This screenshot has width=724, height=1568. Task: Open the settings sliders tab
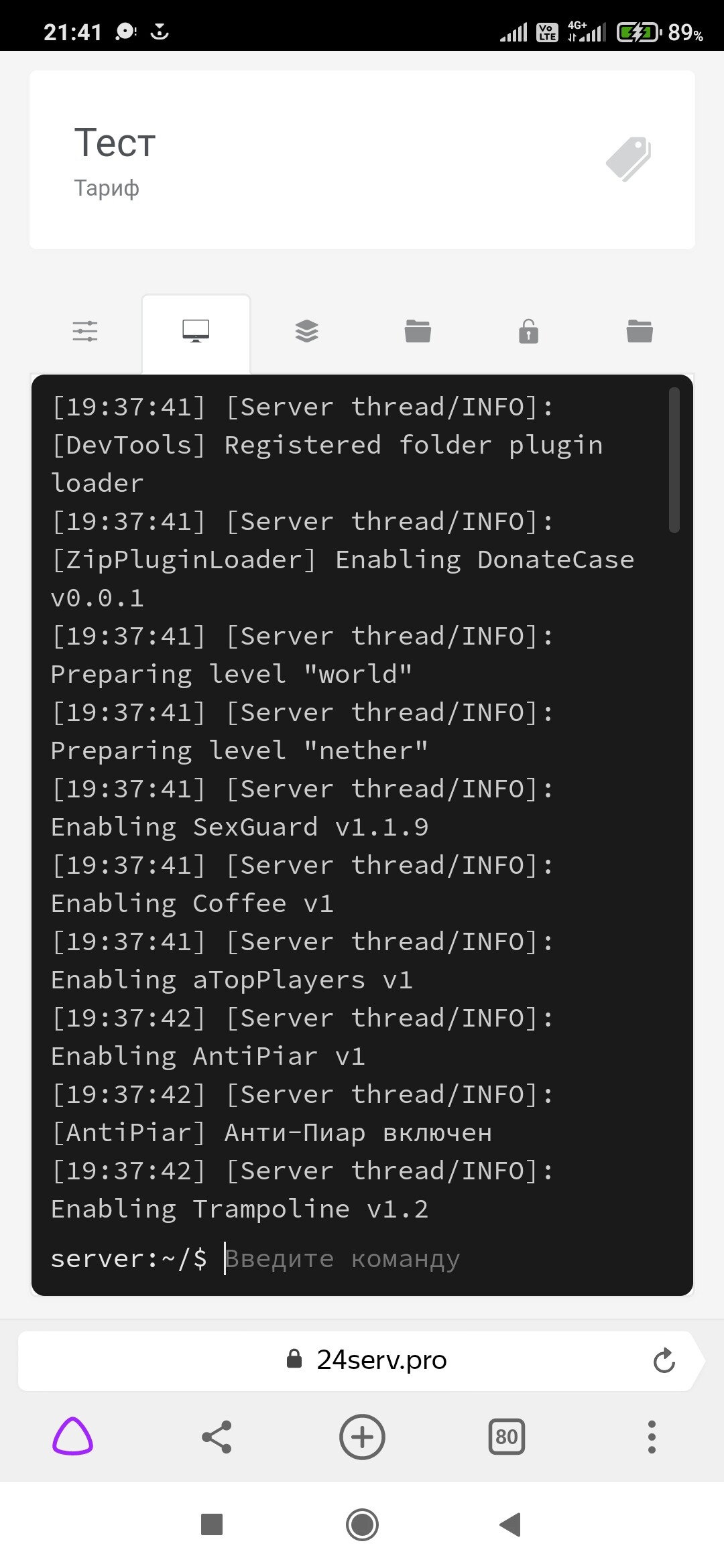(85, 331)
